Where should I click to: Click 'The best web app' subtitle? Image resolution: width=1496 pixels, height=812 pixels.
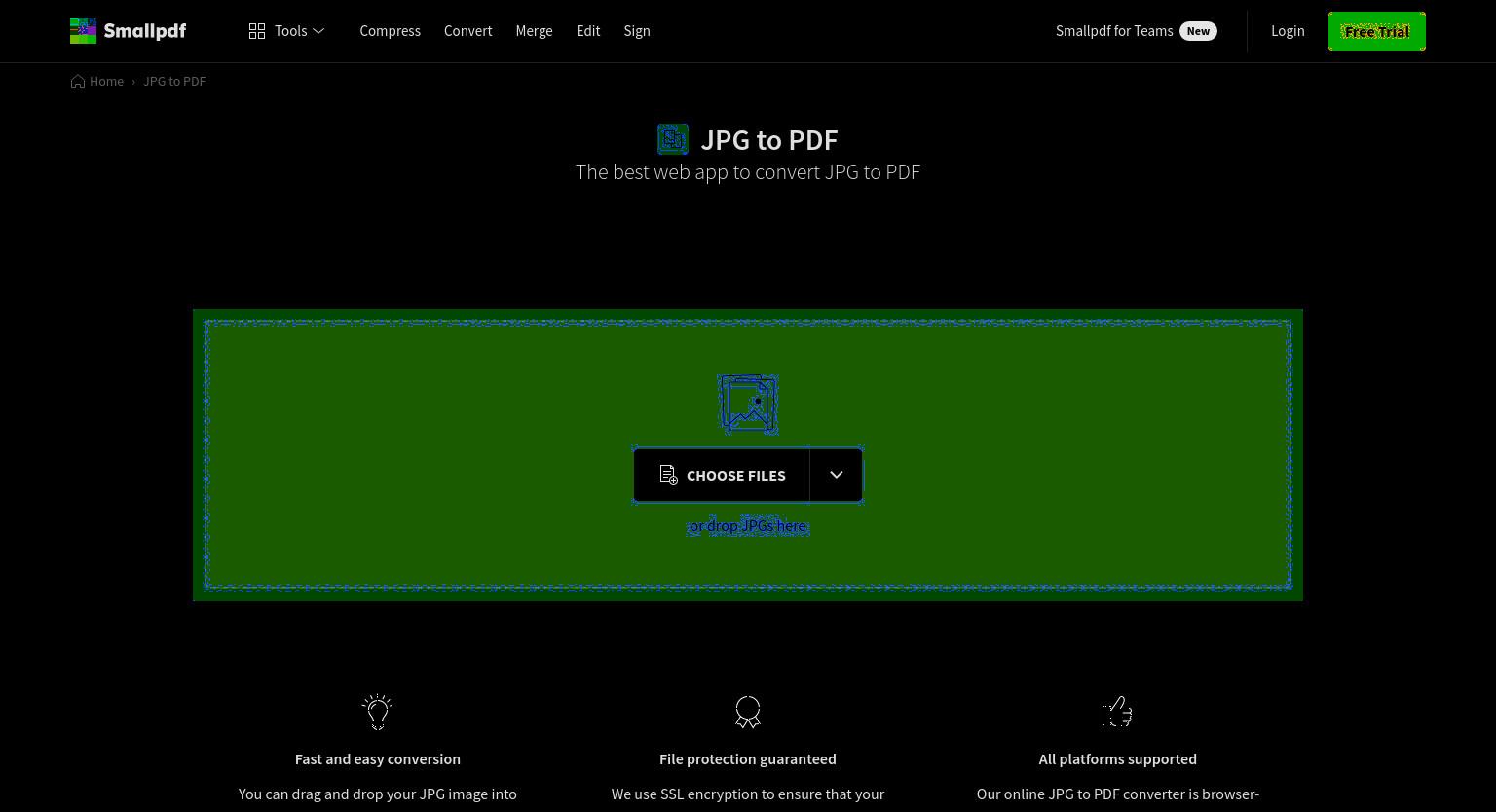tap(748, 171)
